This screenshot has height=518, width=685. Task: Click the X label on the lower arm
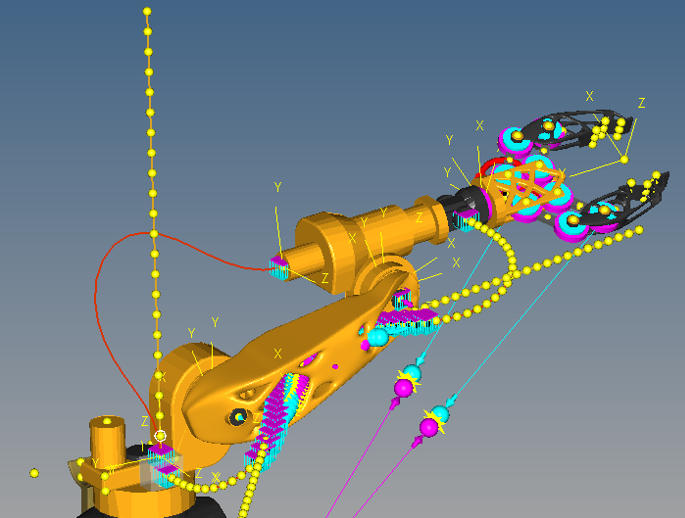pos(277,354)
